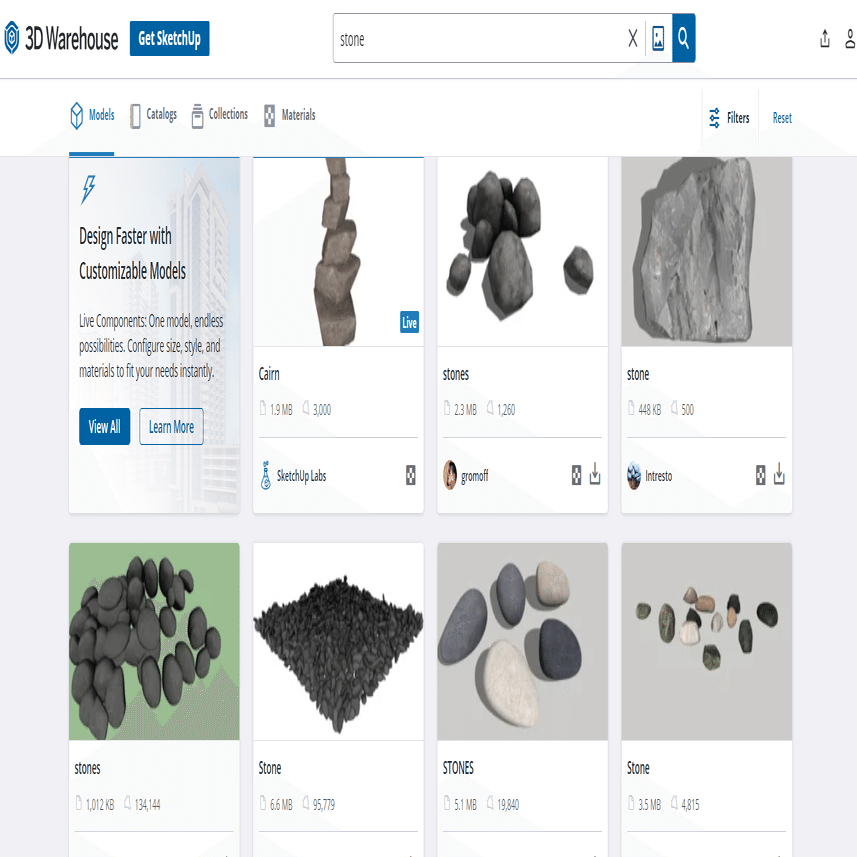Screen dimensions: 857x857
Task: Click the magnifier search button
Action: pyautogui.click(x=683, y=38)
